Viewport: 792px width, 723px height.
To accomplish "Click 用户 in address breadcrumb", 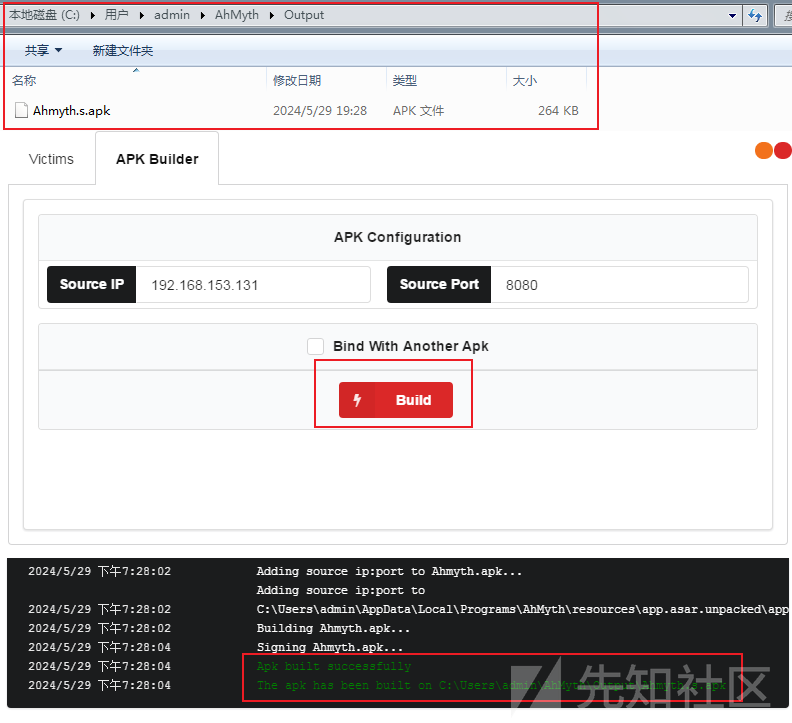I will click(x=117, y=15).
